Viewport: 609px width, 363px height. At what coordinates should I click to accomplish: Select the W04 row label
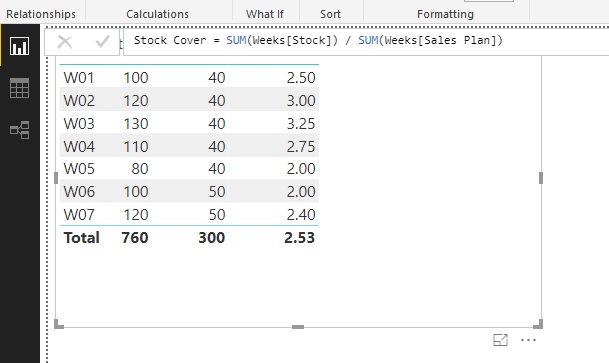[79, 146]
